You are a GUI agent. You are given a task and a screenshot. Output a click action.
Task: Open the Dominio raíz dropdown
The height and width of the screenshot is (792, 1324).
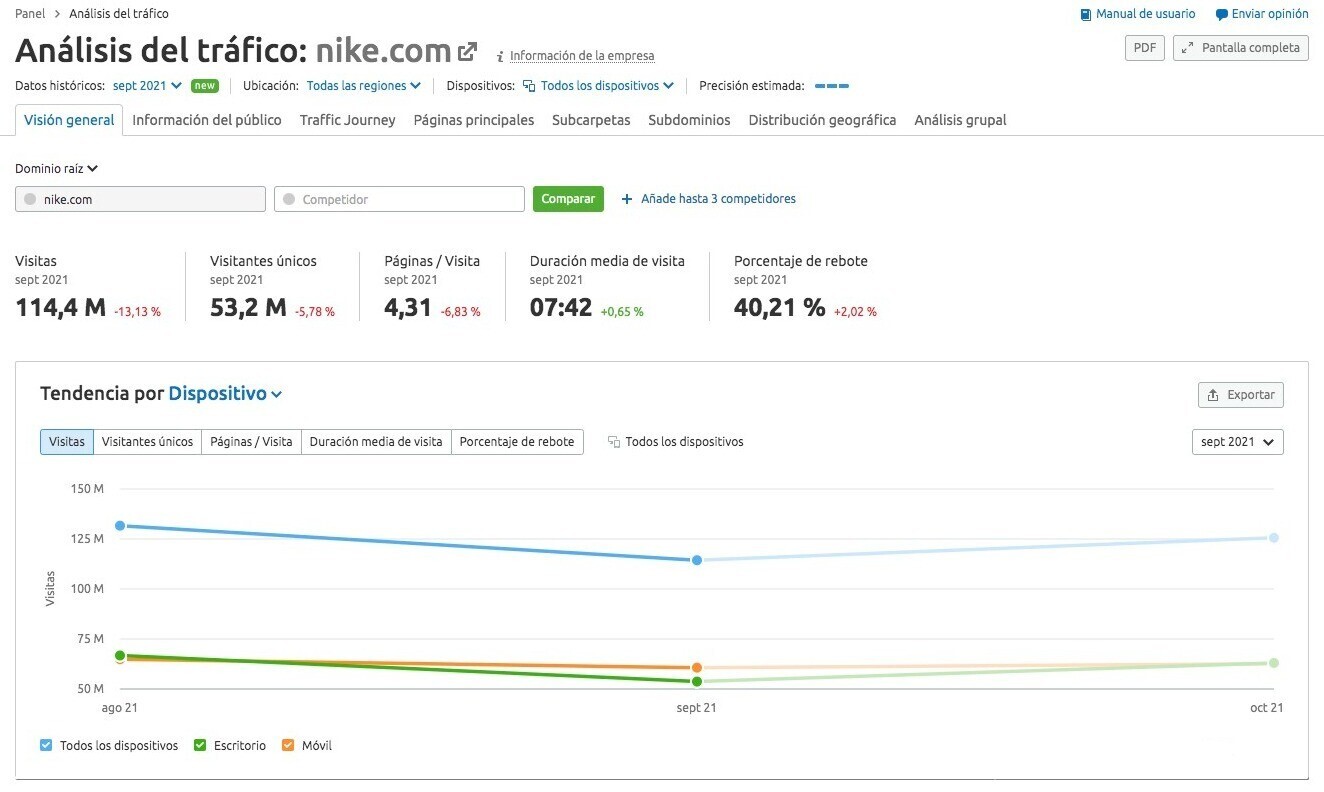[57, 169]
